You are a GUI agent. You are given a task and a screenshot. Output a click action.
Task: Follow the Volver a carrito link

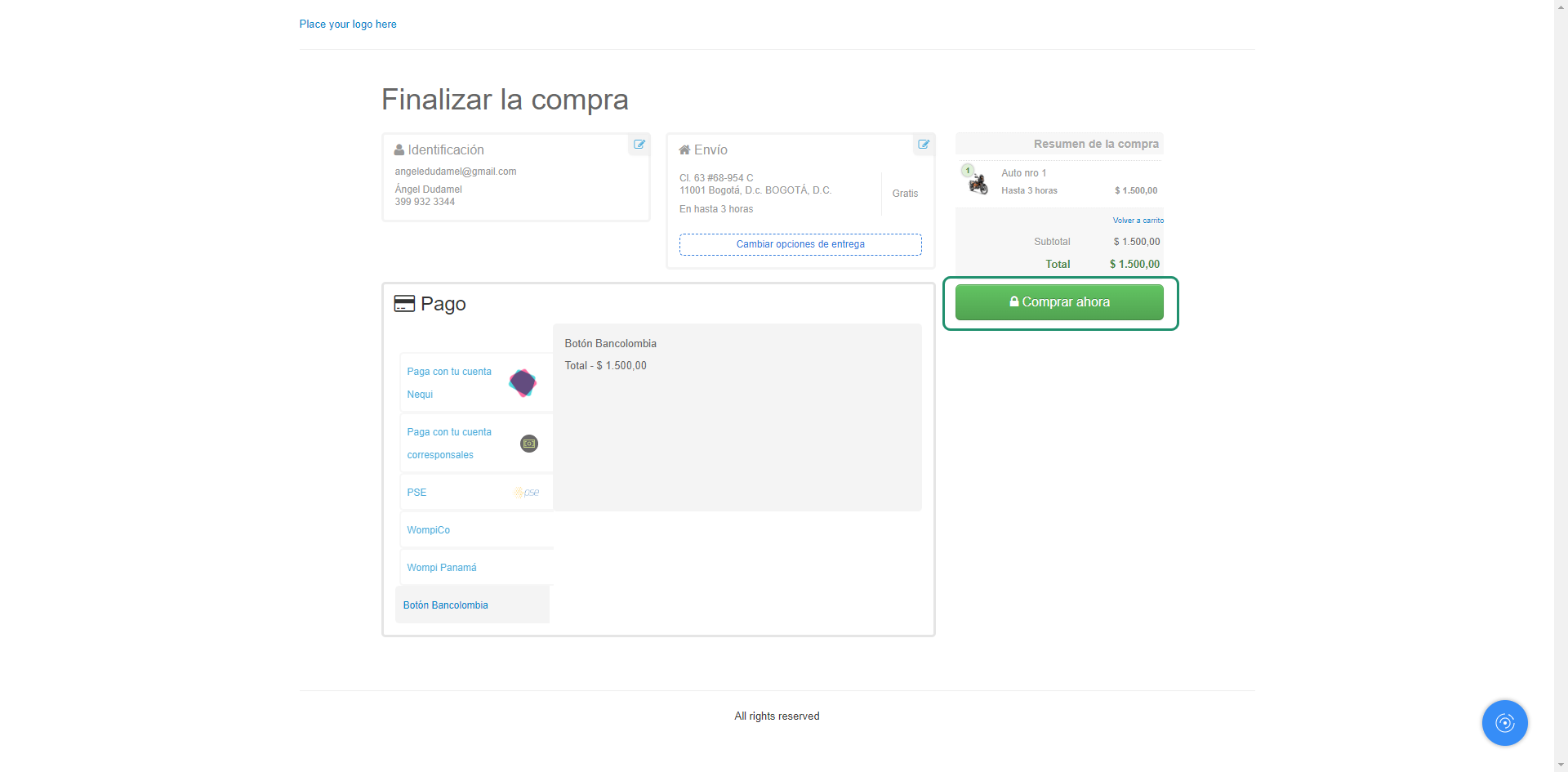(1138, 221)
